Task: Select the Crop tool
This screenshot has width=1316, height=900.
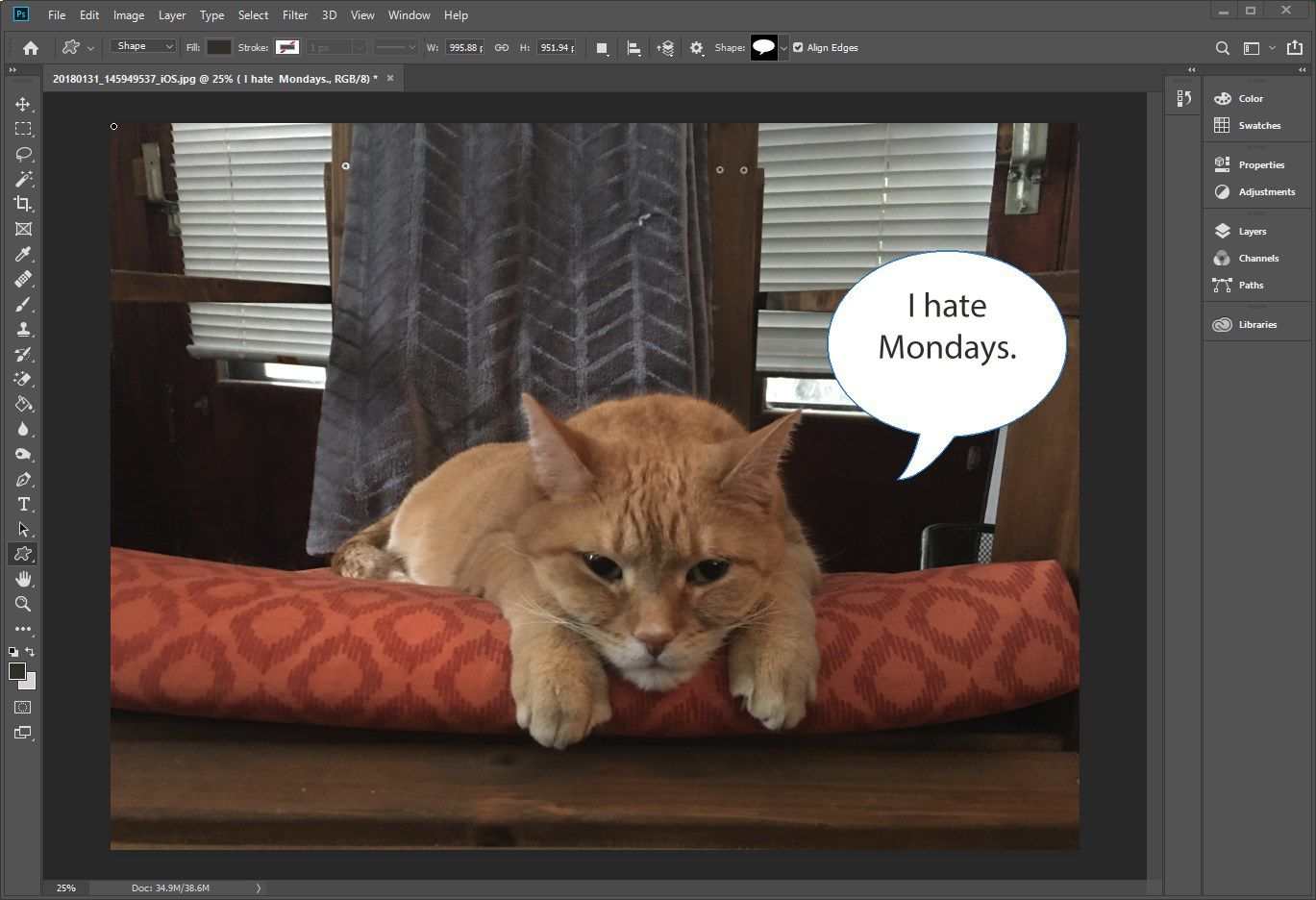Action: 23,204
